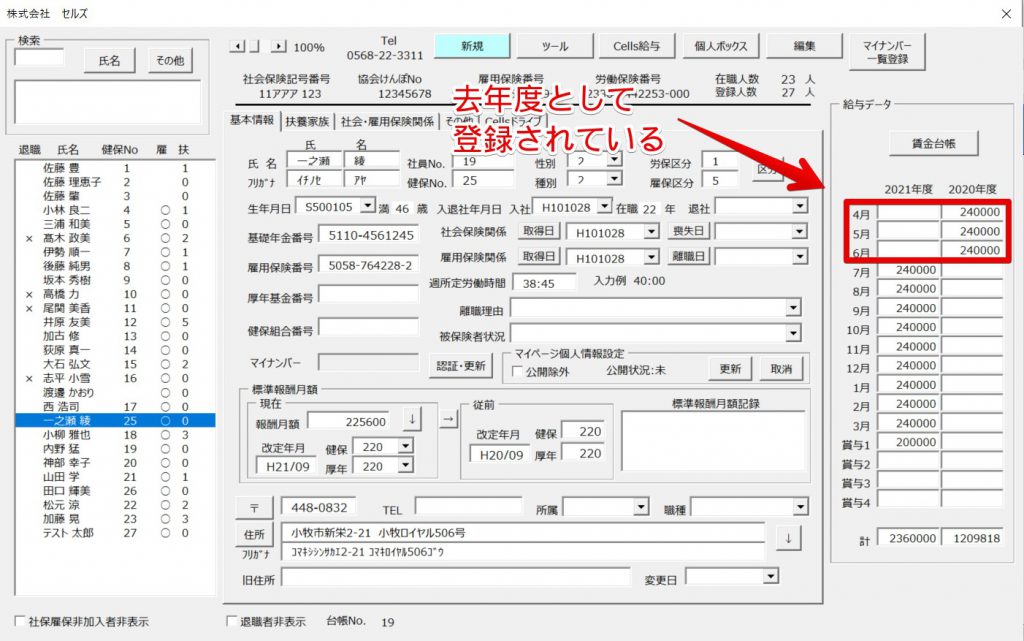Open 雇用保険関係 取得日 H101028 dropdown
The height and width of the screenshot is (641, 1024).
(651, 257)
